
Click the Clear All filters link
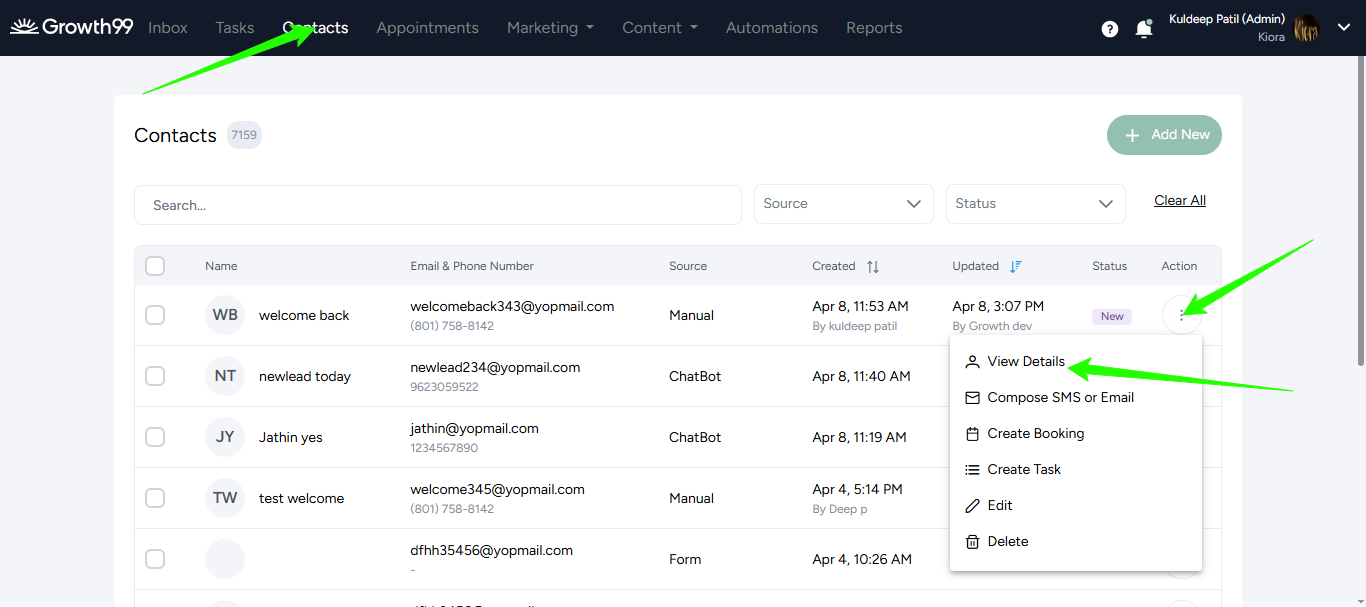tap(1180, 201)
